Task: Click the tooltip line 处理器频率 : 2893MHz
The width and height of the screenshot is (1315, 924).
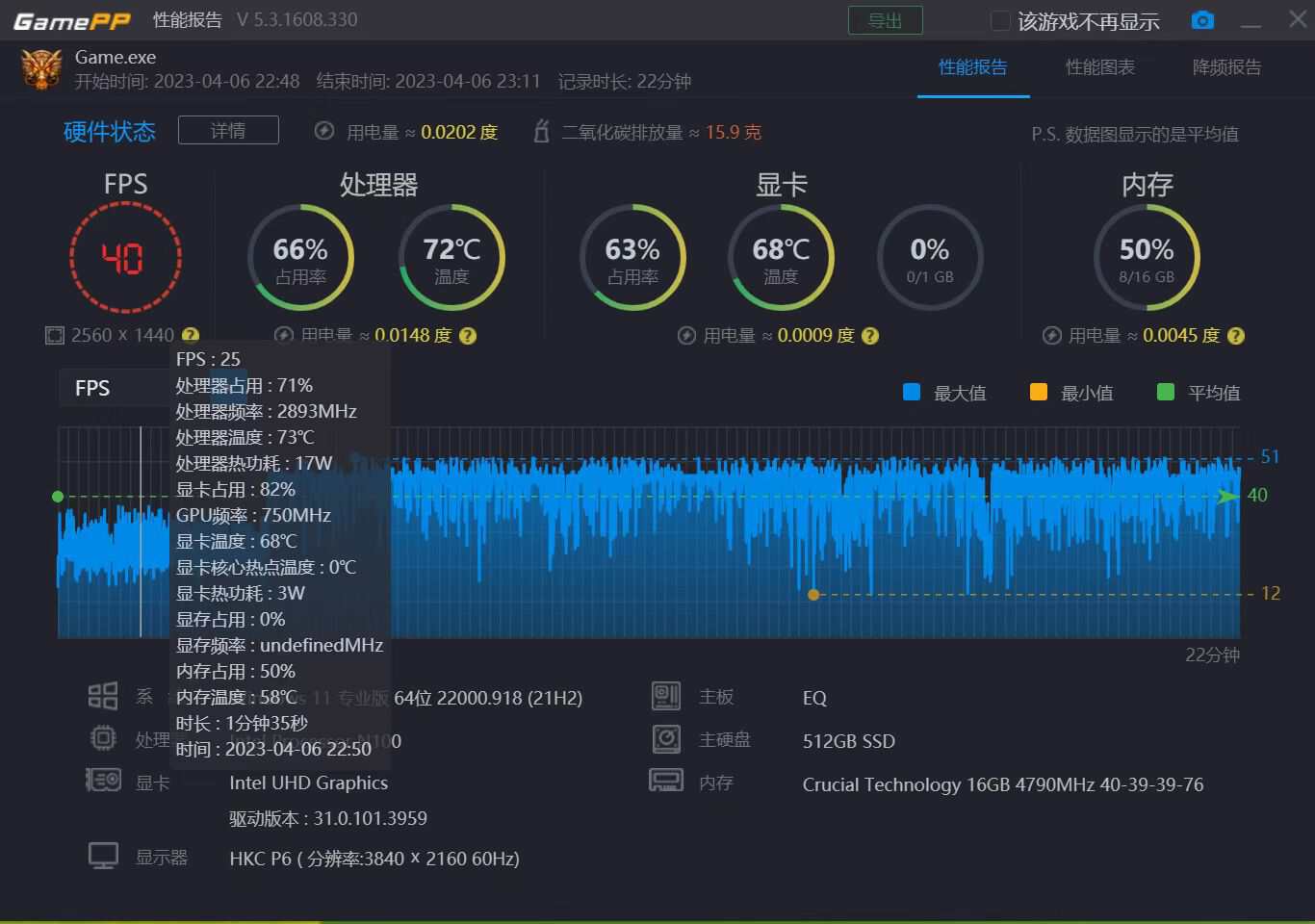Action: tap(267, 412)
